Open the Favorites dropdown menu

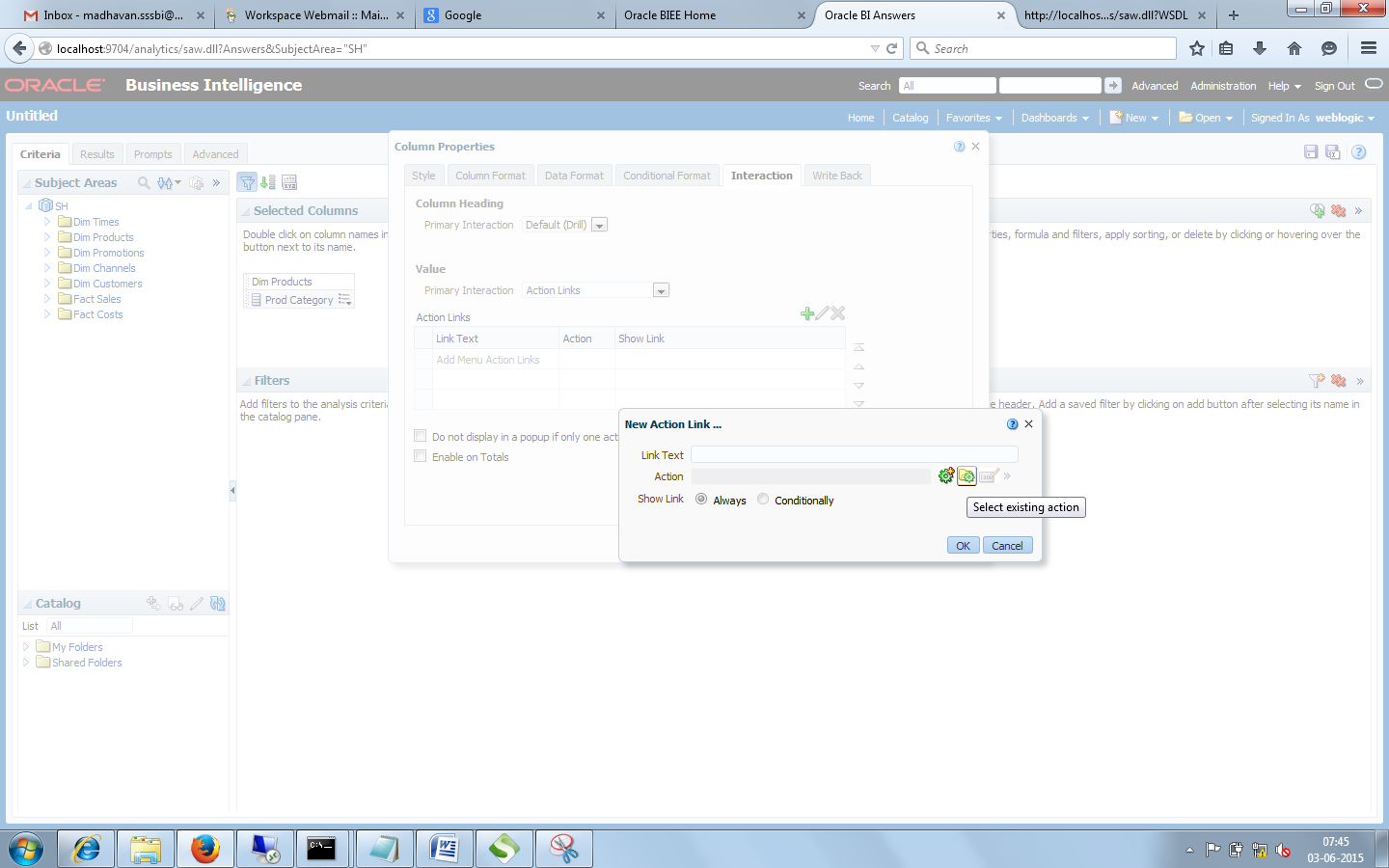click(x=974, y=118)
